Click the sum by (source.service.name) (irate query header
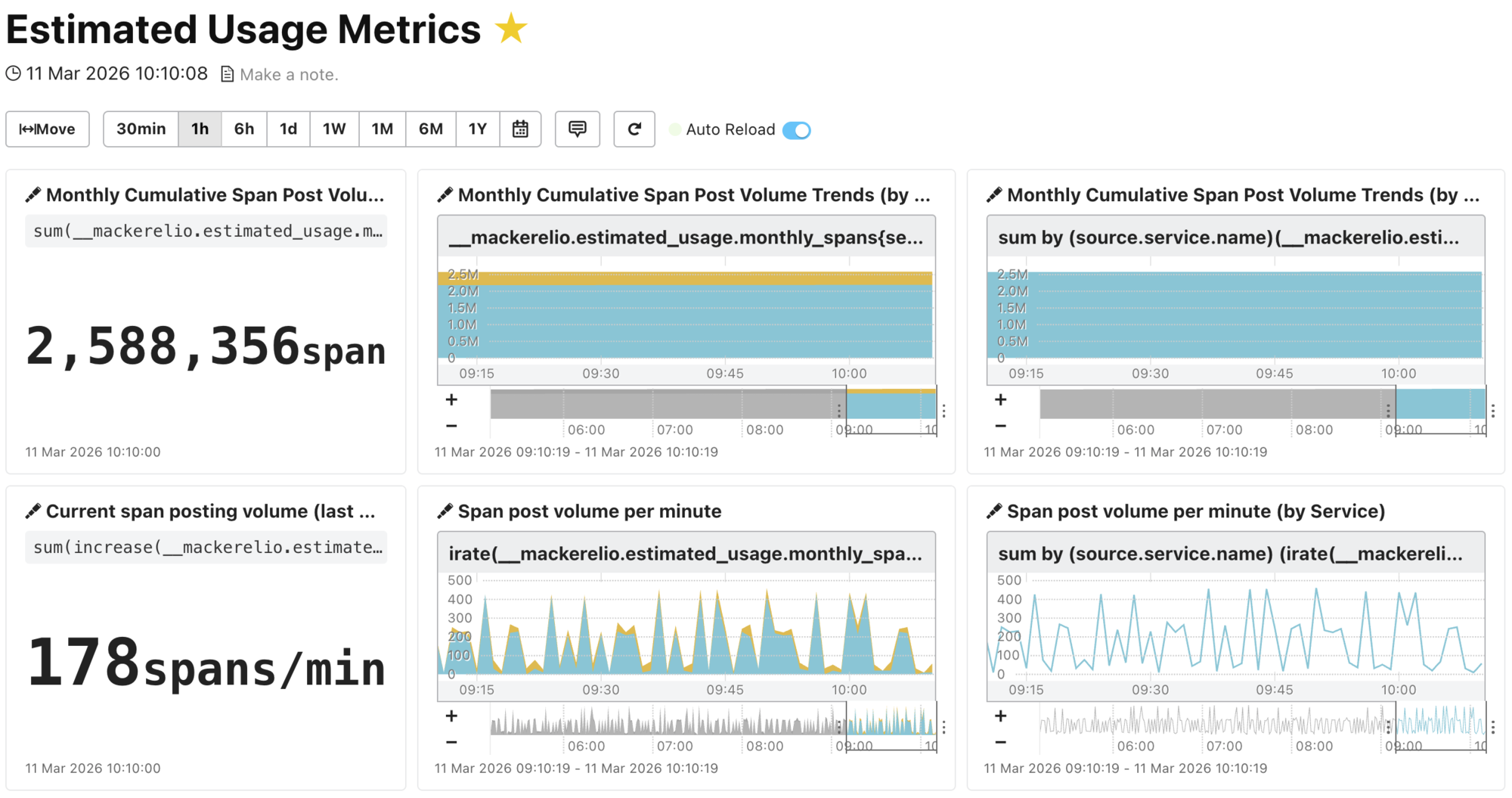 pyautogui.click(x=1235, y=554)
